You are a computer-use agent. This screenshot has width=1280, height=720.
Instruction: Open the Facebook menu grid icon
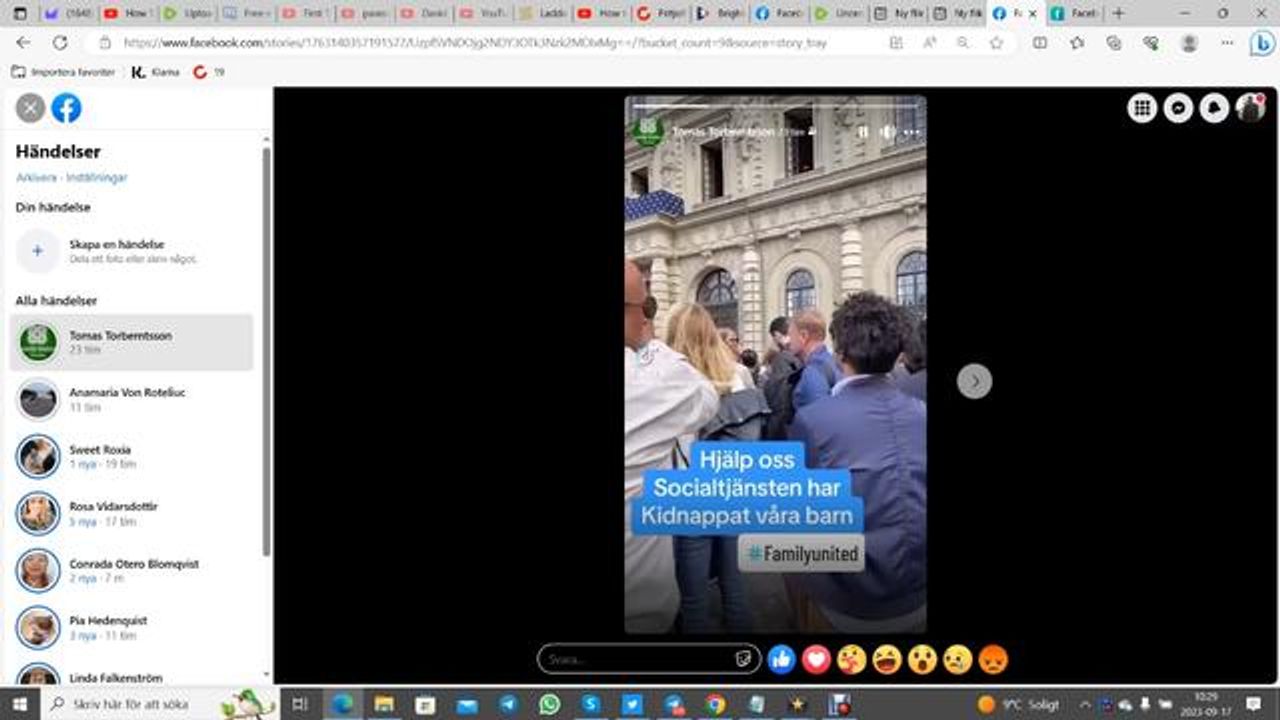[x=1142, y=108]
